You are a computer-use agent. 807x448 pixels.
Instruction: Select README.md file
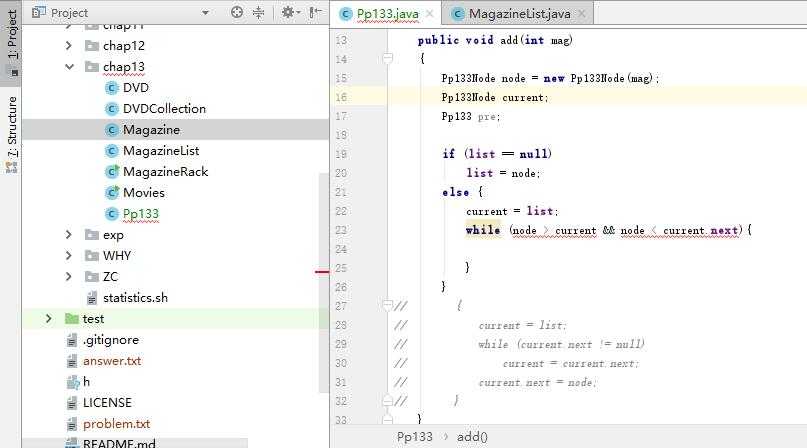coord(119,443)
